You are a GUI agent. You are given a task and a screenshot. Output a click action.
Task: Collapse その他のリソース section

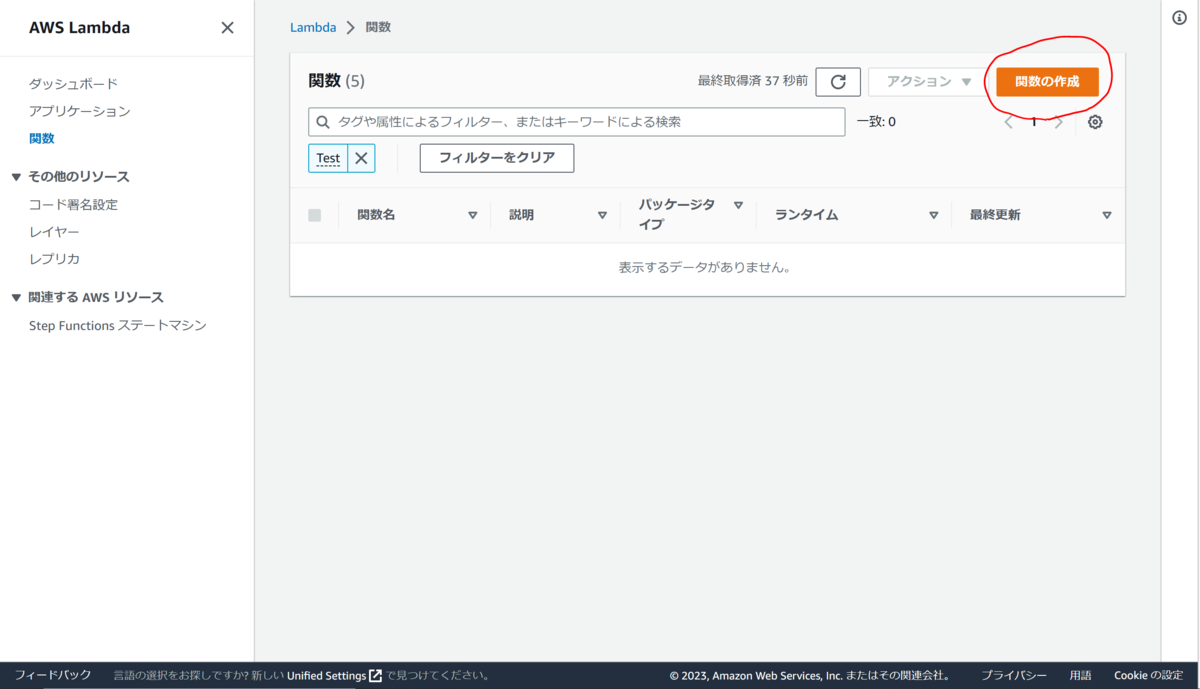coord(16,177)
